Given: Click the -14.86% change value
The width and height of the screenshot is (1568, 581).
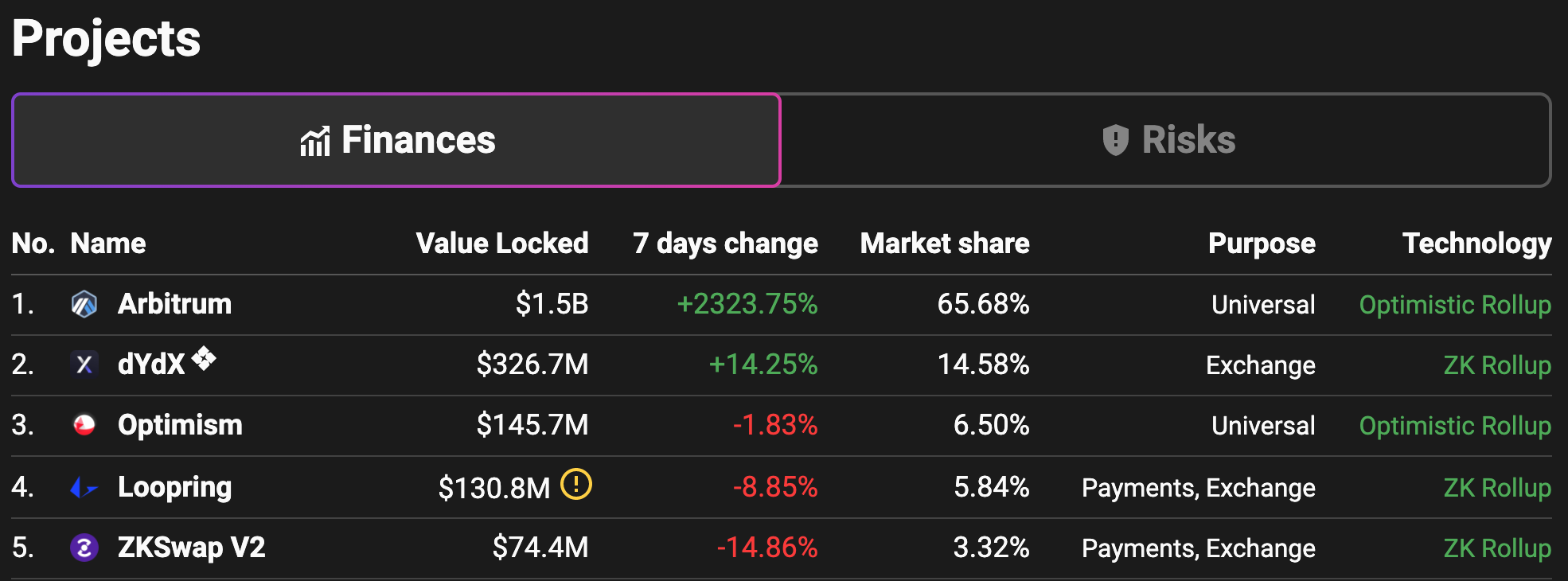Looking at the screenshot, I should [767, 548].
